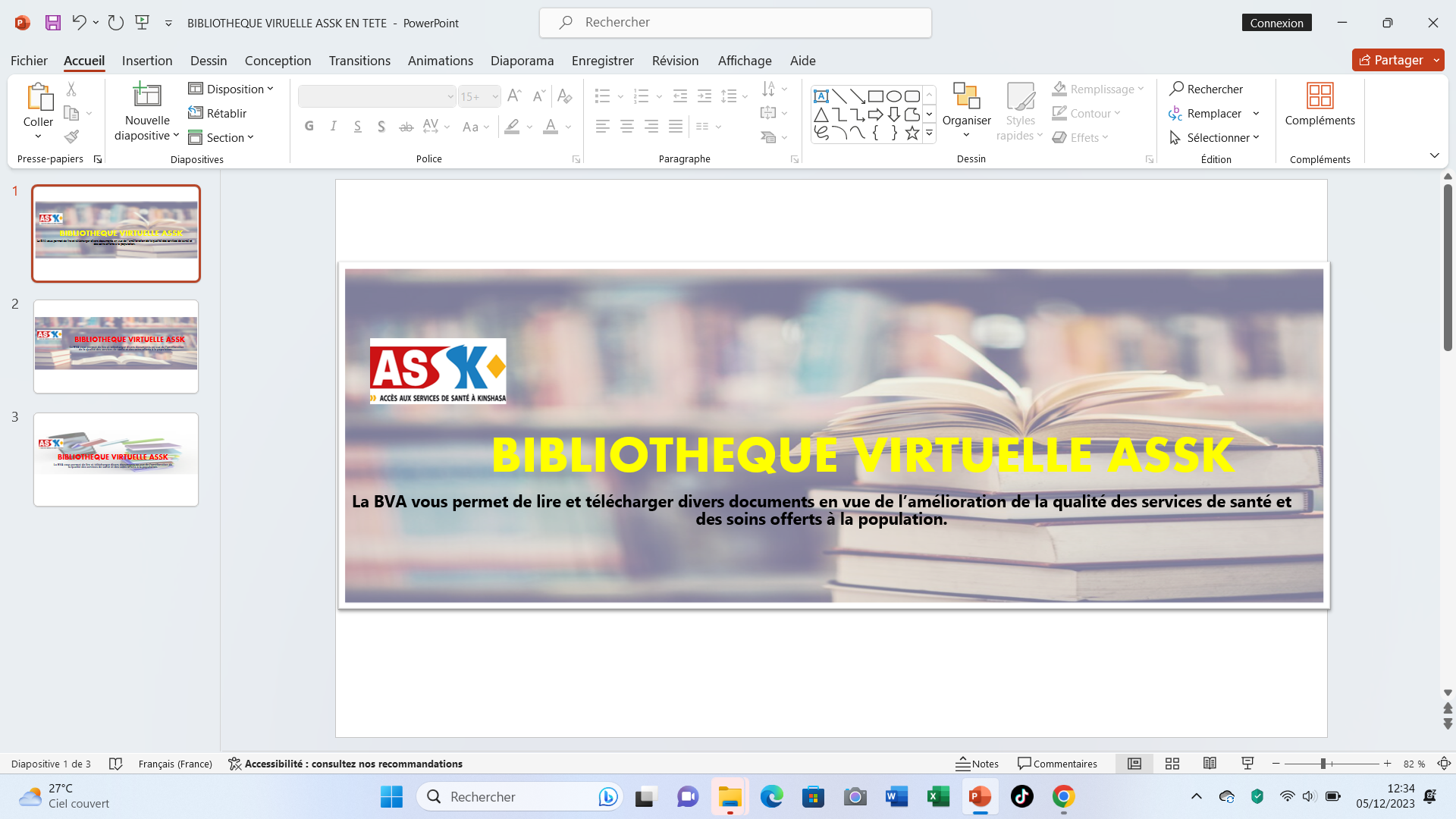This screenshot has width=1456, height=819.
Task: Clear all formatting icon in Police group
Action: [565, 96]
